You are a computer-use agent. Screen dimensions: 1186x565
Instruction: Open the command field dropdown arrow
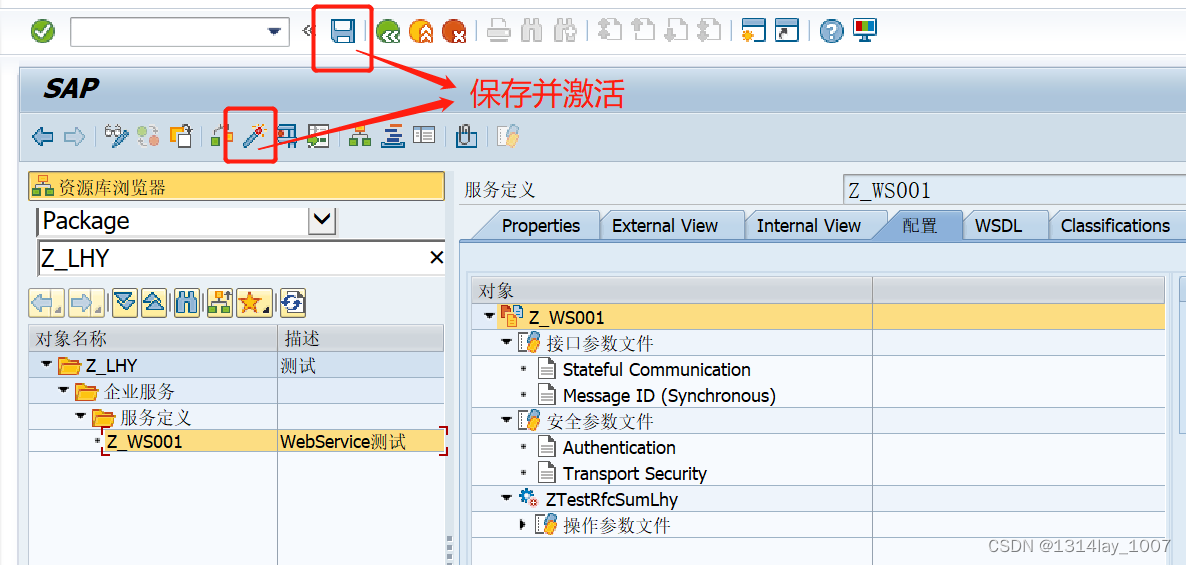pyautogui.click(x=274, y=32)
